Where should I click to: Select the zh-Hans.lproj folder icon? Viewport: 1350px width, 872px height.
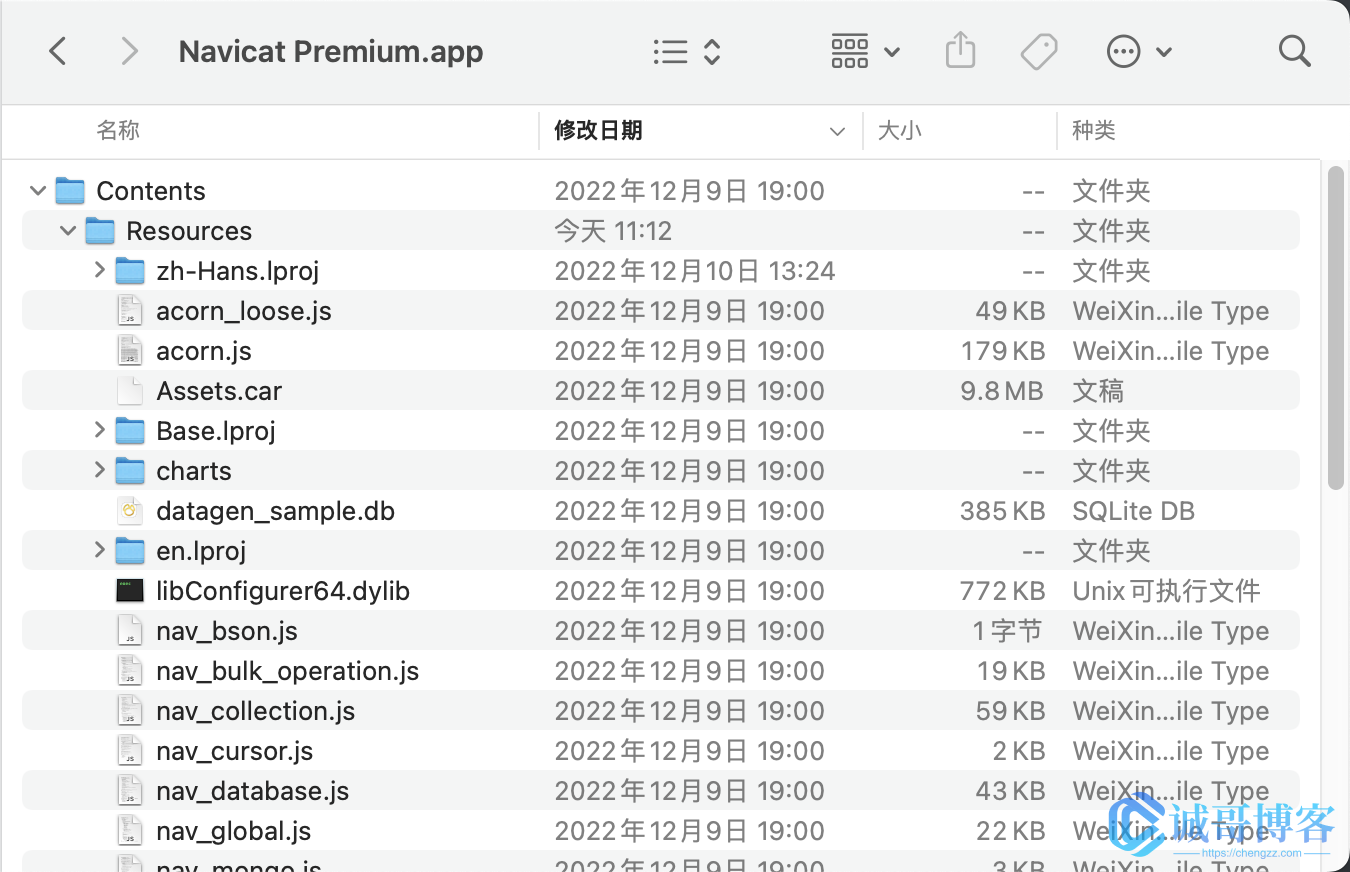(130, 270)
